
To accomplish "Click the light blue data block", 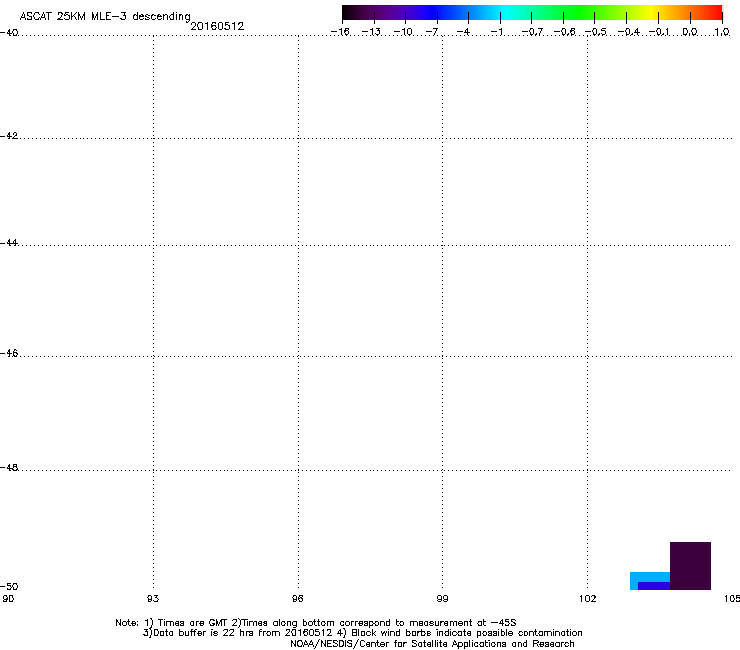I will pyautogui.click(x=649, y=577).
